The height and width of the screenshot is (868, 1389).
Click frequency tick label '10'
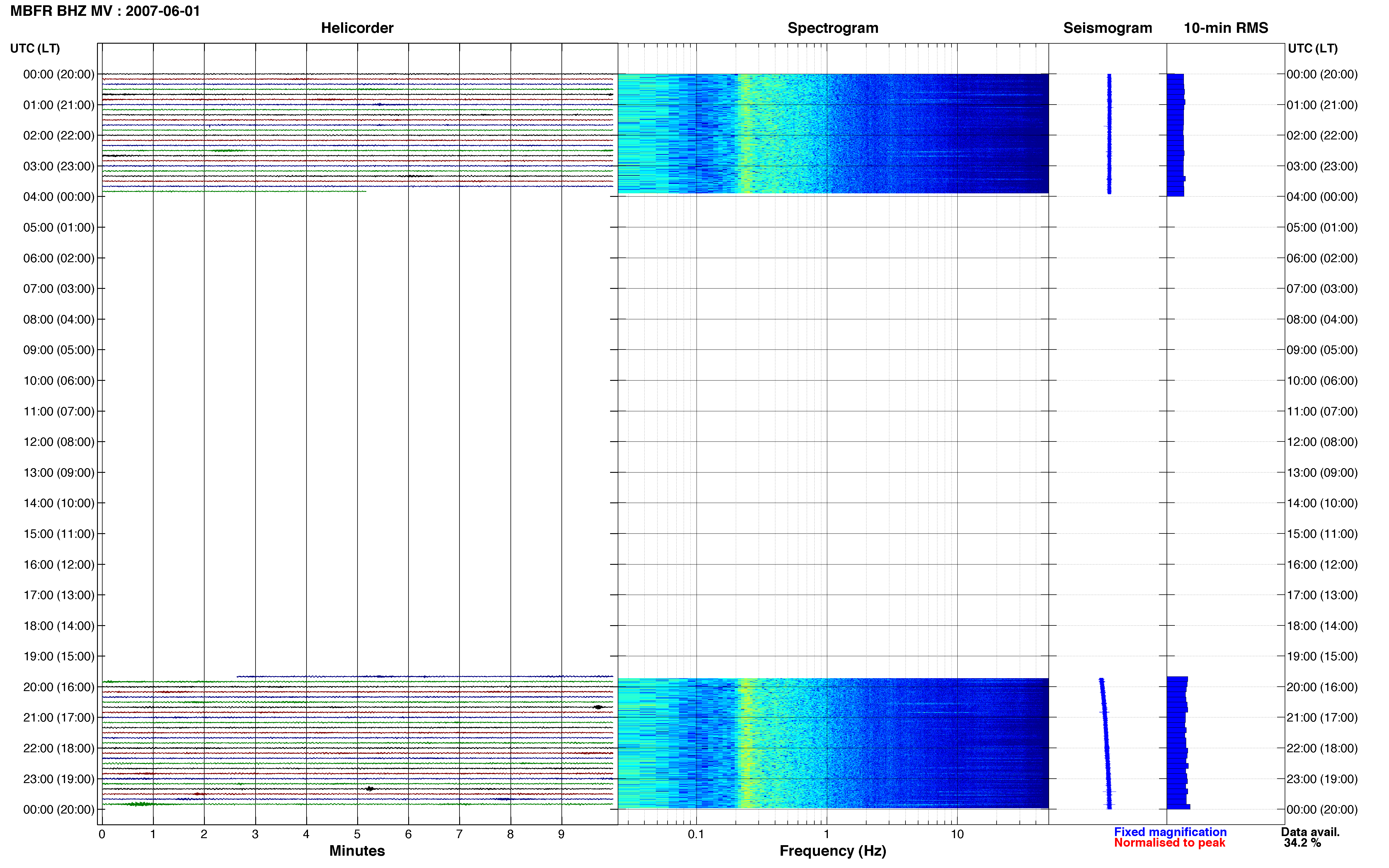pos(957,834)
